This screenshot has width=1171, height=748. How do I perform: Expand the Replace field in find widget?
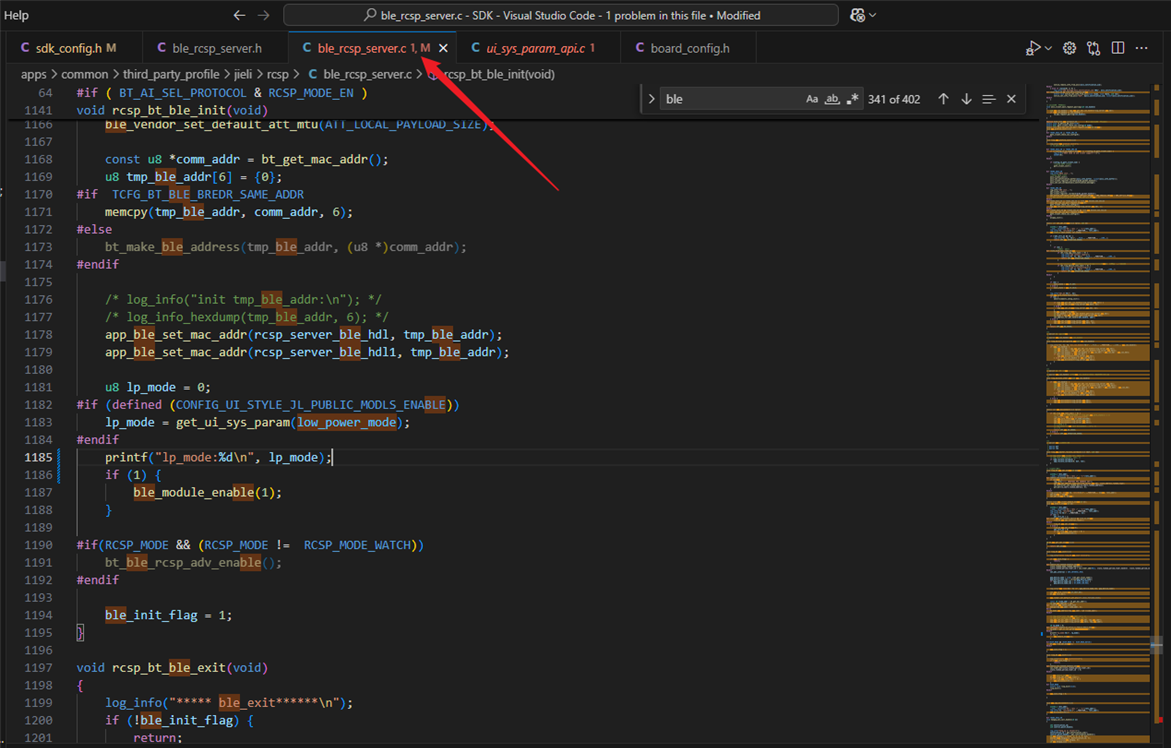point(651,99)
